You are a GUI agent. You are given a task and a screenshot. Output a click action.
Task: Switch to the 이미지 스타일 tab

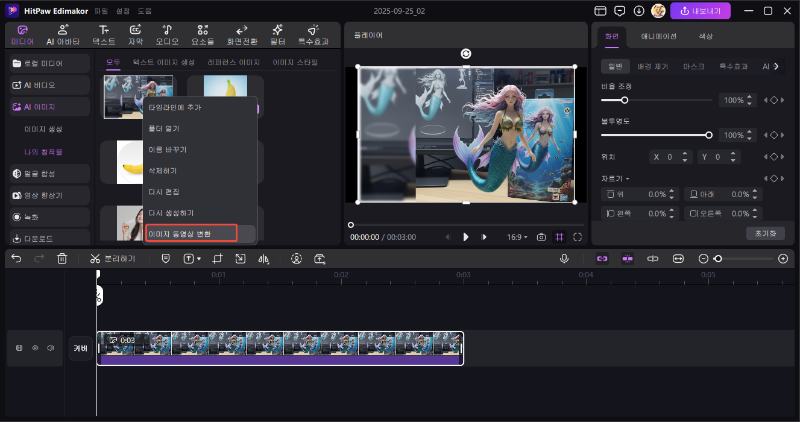tap(295, 62)
